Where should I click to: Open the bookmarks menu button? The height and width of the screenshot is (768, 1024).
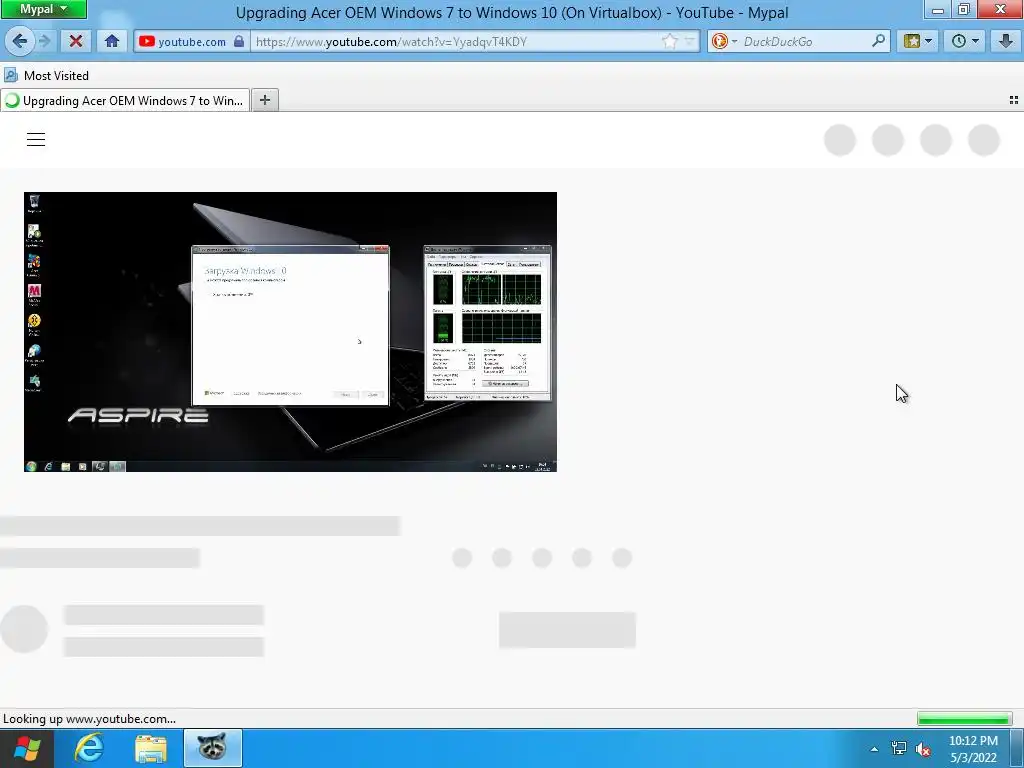918,41
